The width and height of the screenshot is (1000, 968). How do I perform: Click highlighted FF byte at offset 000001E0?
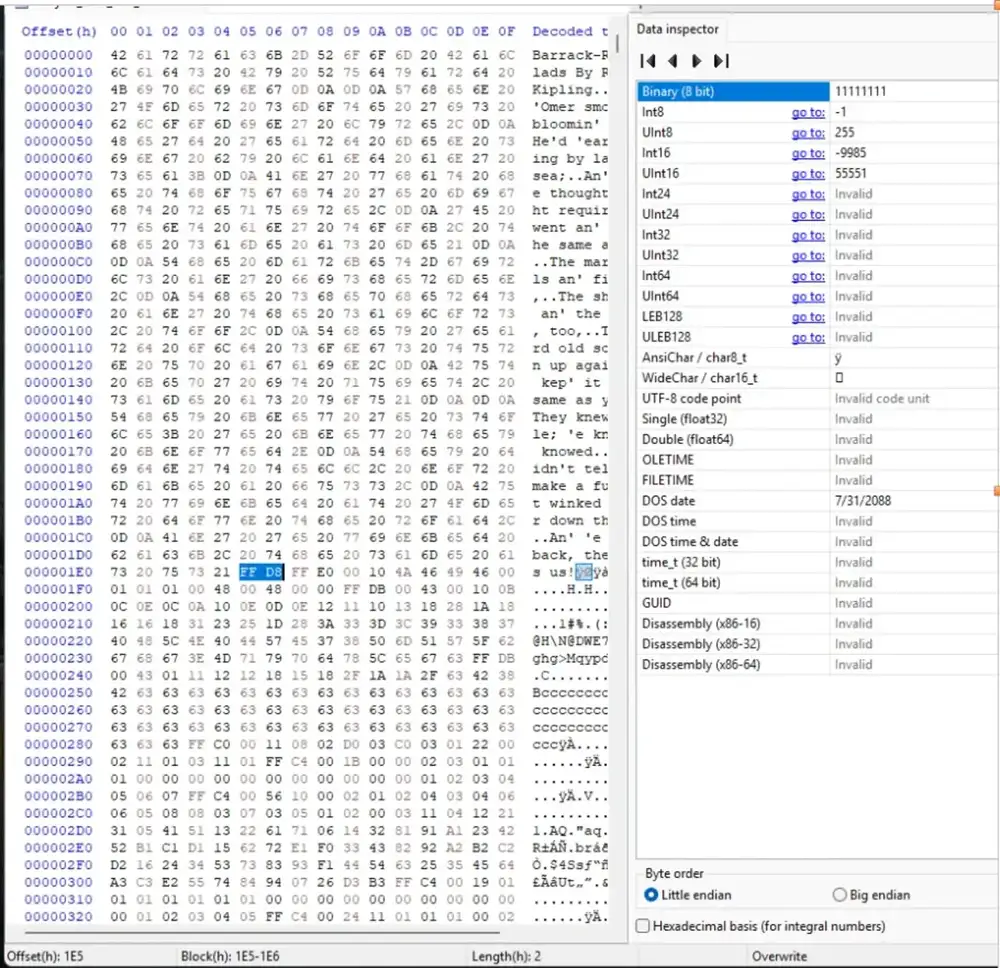(x=249, y=572)
